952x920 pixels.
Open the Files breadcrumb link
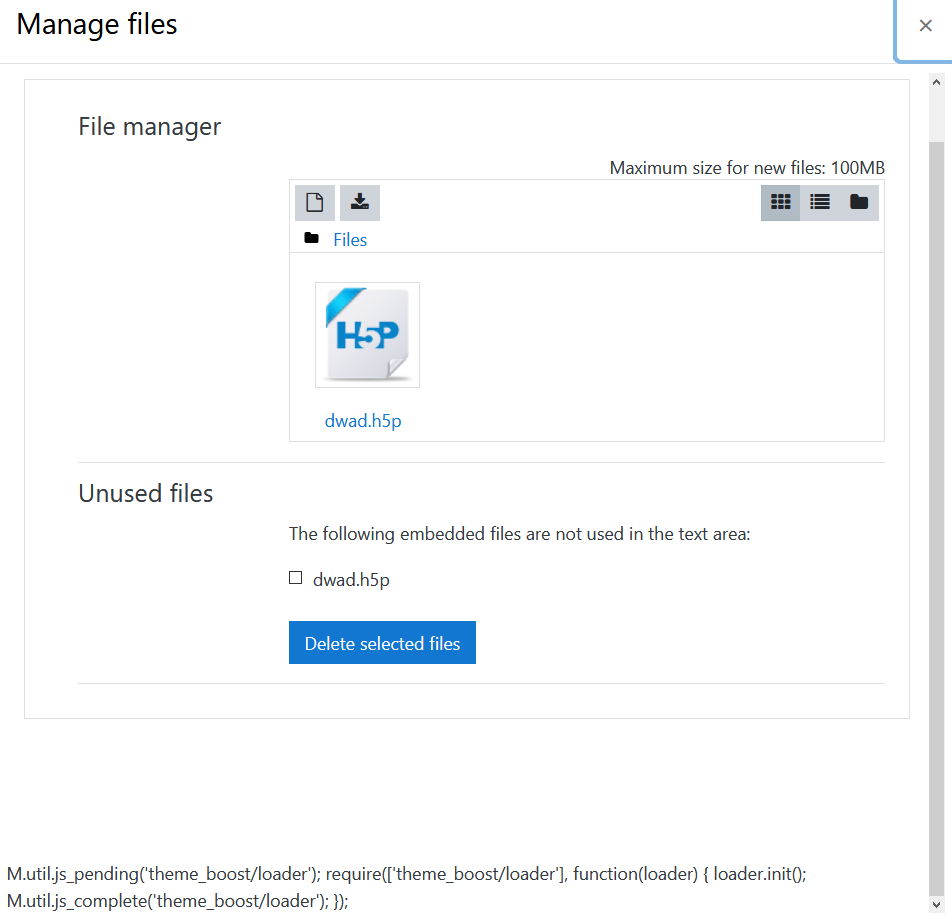point(350,240)
